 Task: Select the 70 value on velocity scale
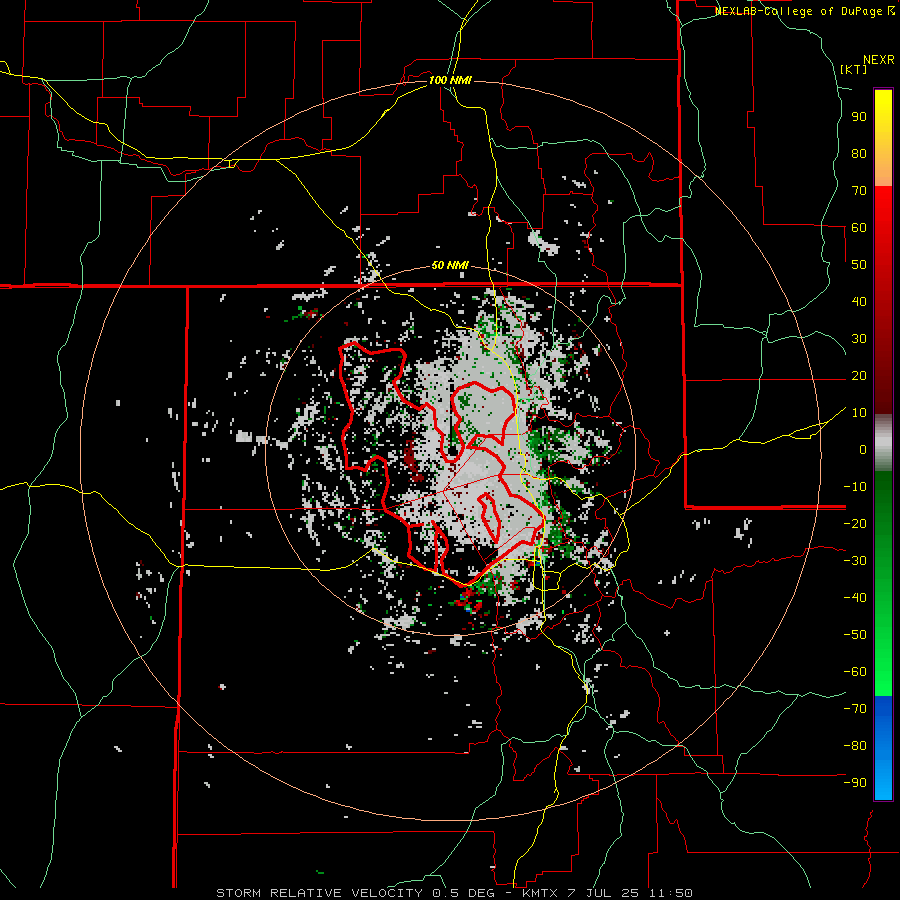pyautogui.click(x=859, y=191)
